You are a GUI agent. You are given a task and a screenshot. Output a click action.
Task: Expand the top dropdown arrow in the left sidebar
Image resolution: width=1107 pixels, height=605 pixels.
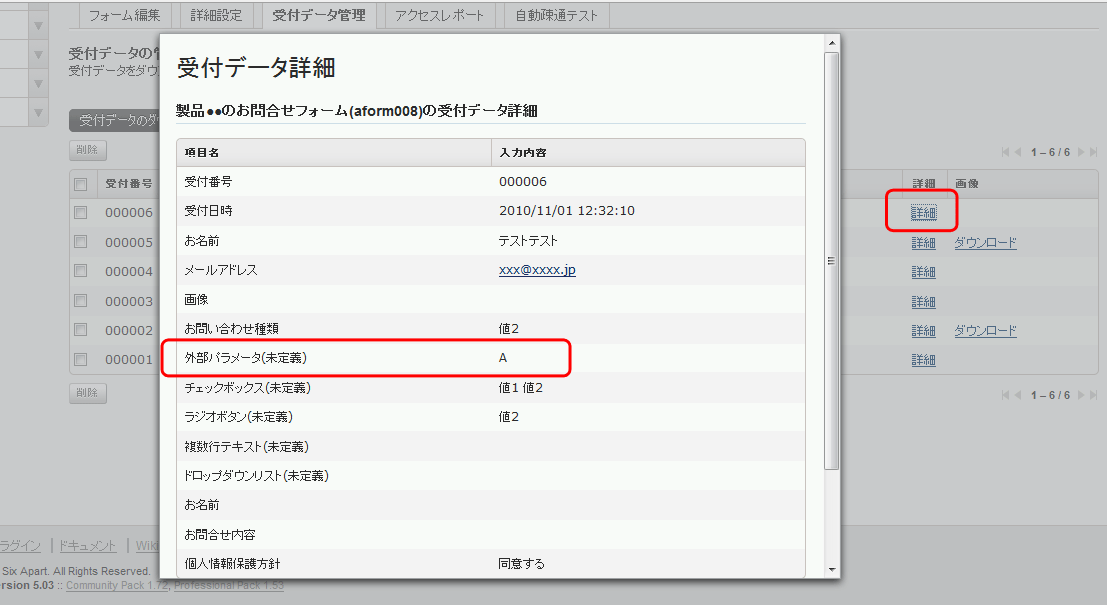37,27
